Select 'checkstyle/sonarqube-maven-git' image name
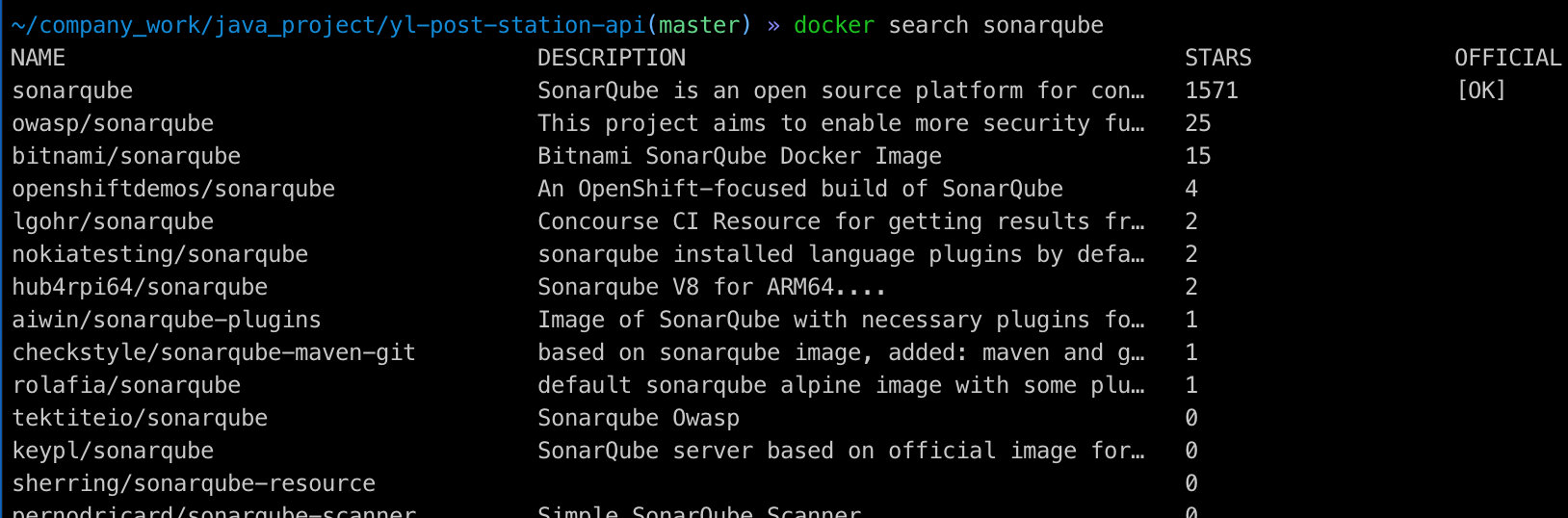The width and height of the screenshot is (1568, 518). 214,353
